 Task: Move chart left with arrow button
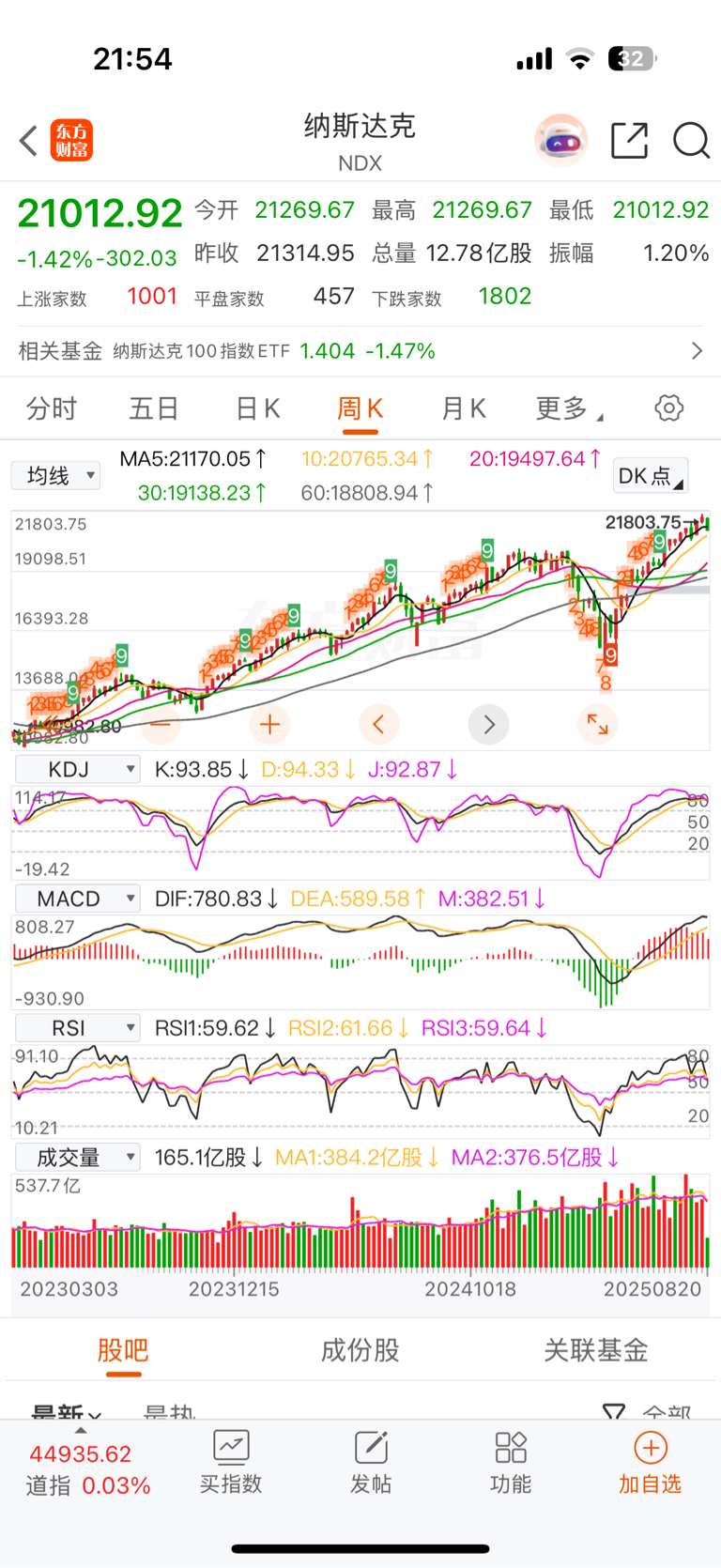(379, 724)
